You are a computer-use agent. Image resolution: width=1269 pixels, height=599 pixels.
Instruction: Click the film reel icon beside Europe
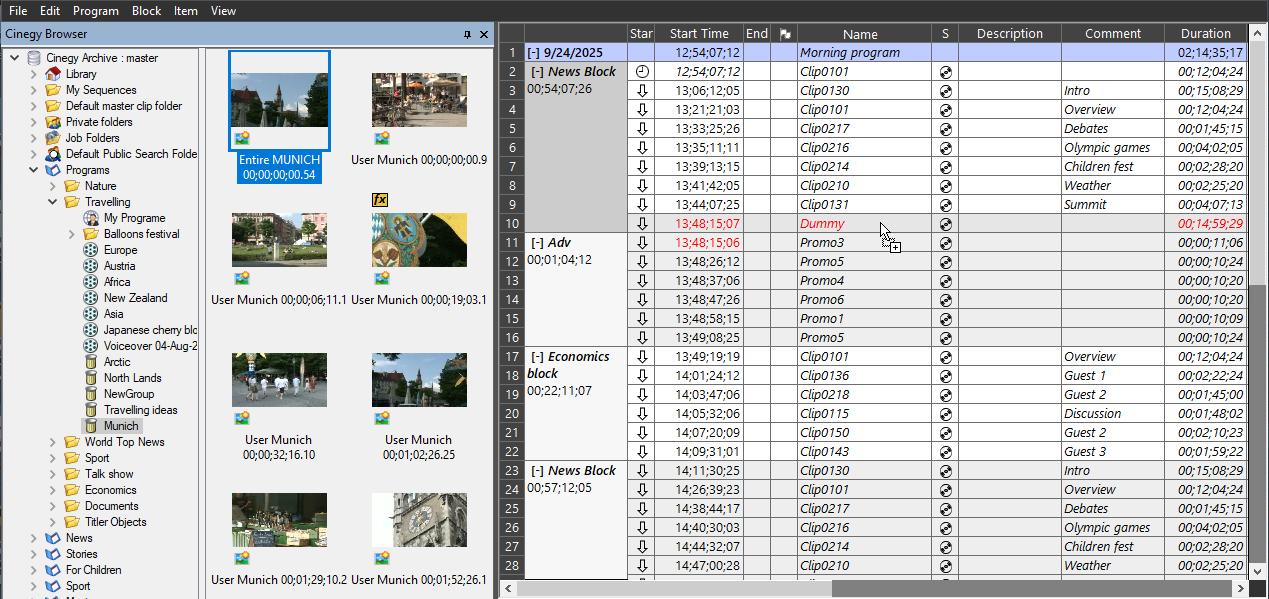coord(91,250)
